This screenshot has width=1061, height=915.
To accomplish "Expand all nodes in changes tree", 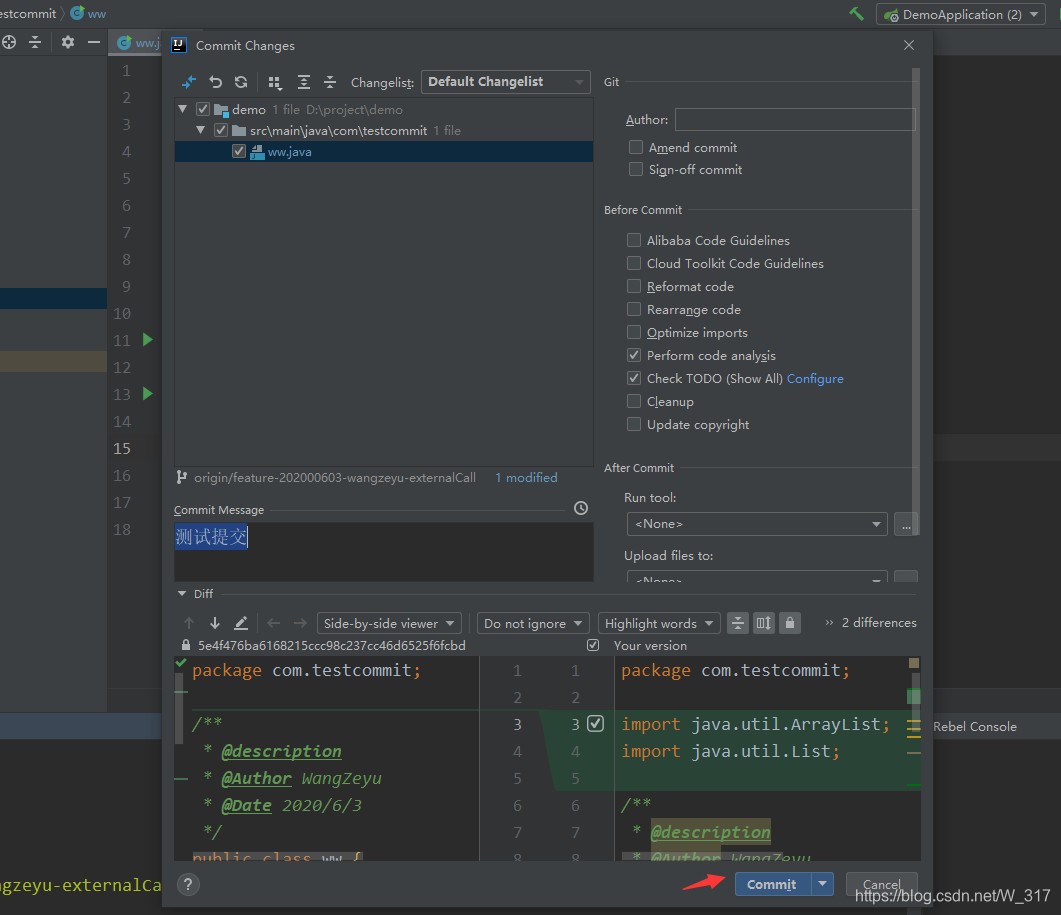I will pos(304,82).
